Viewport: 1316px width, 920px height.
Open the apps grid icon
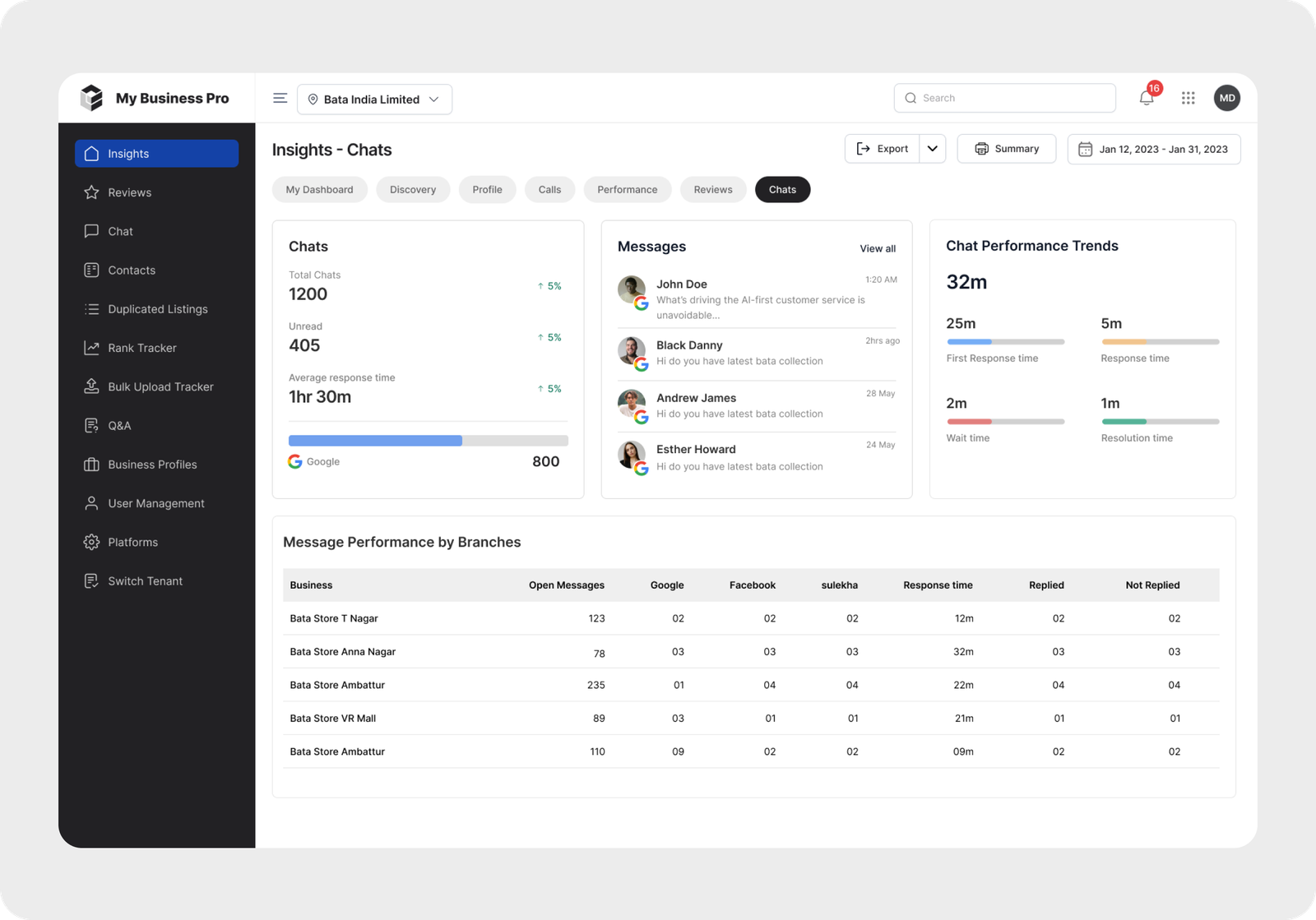1188,98
